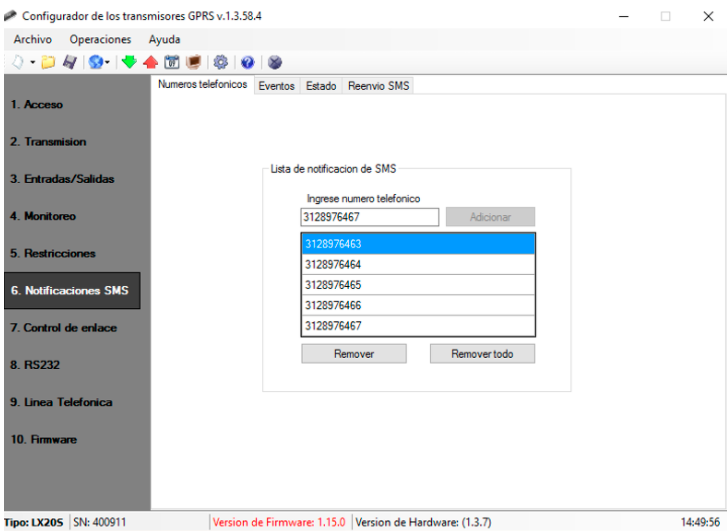This screenshot has width=727, height=531.
Task: Click the round X disconnect icon in the toolbar
Action: [275, 62]
